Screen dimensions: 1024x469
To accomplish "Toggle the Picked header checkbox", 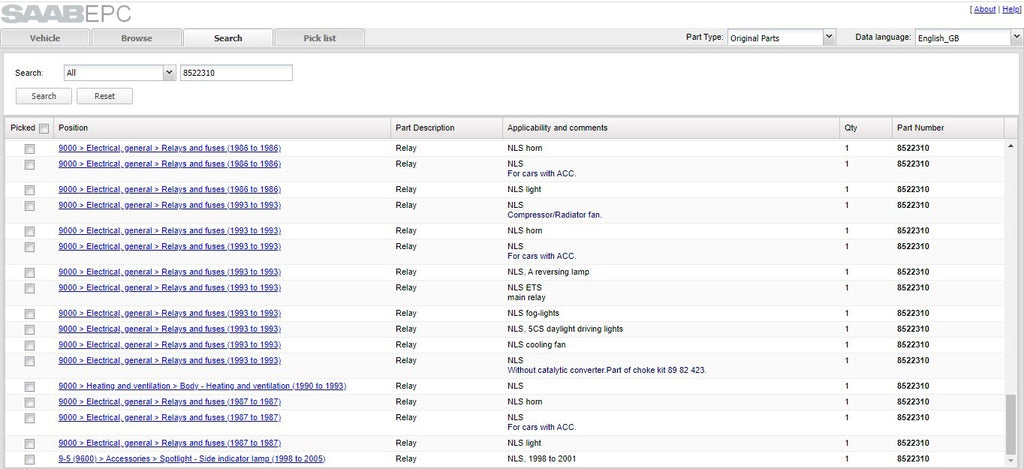I will [x=44, y=129].
